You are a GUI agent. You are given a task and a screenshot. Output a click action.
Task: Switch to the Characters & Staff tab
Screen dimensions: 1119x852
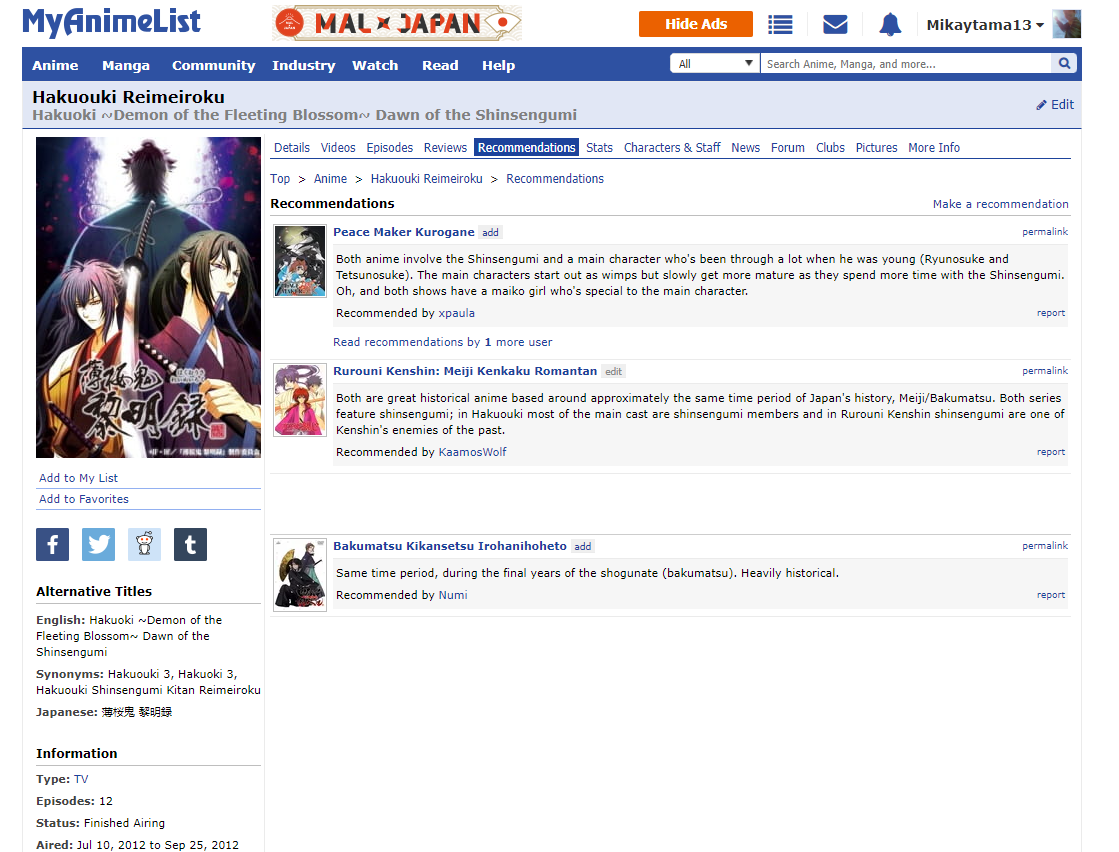(x=672, y=148)
